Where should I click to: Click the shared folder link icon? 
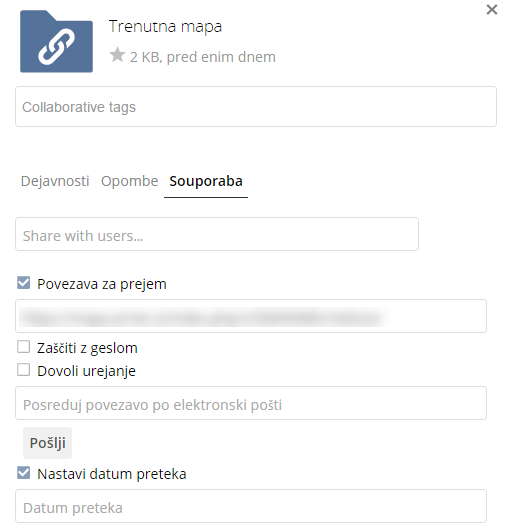point(56,41)
